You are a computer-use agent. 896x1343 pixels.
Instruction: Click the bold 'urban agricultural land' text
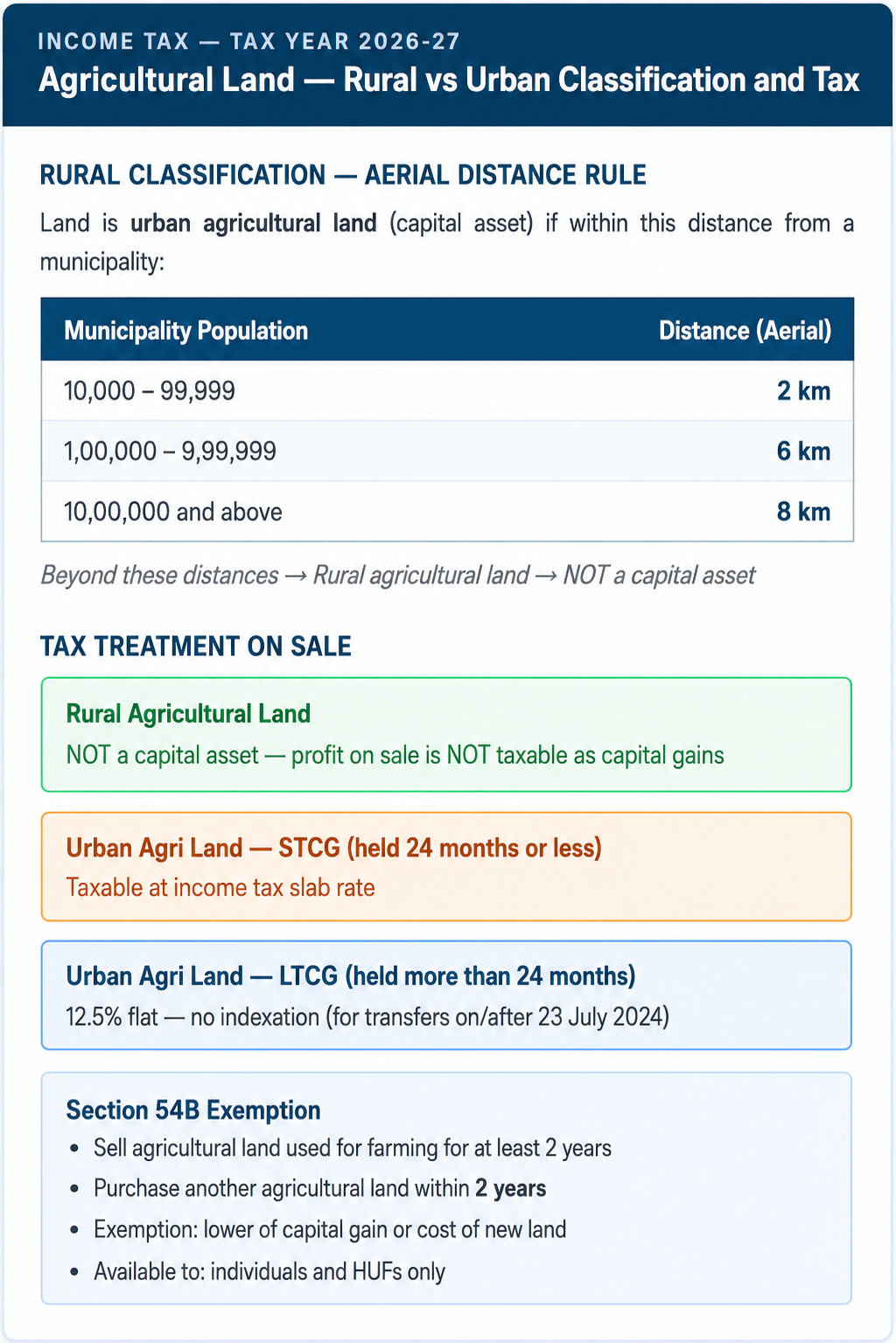(x=254, y=224)
